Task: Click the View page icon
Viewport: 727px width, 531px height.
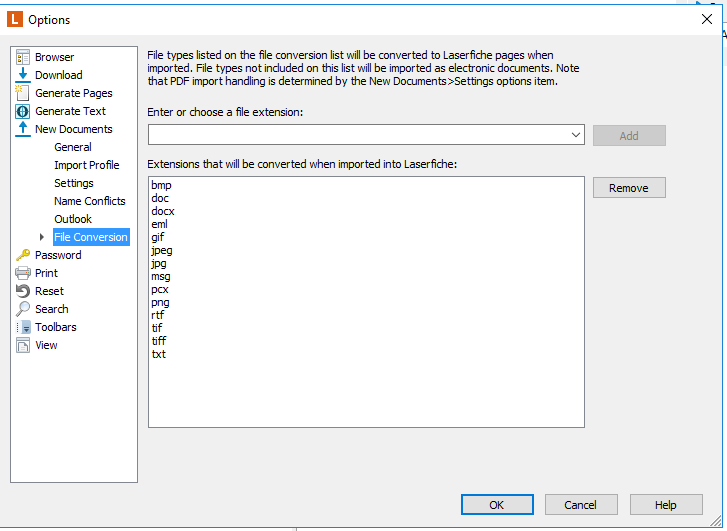Action: 23,345
